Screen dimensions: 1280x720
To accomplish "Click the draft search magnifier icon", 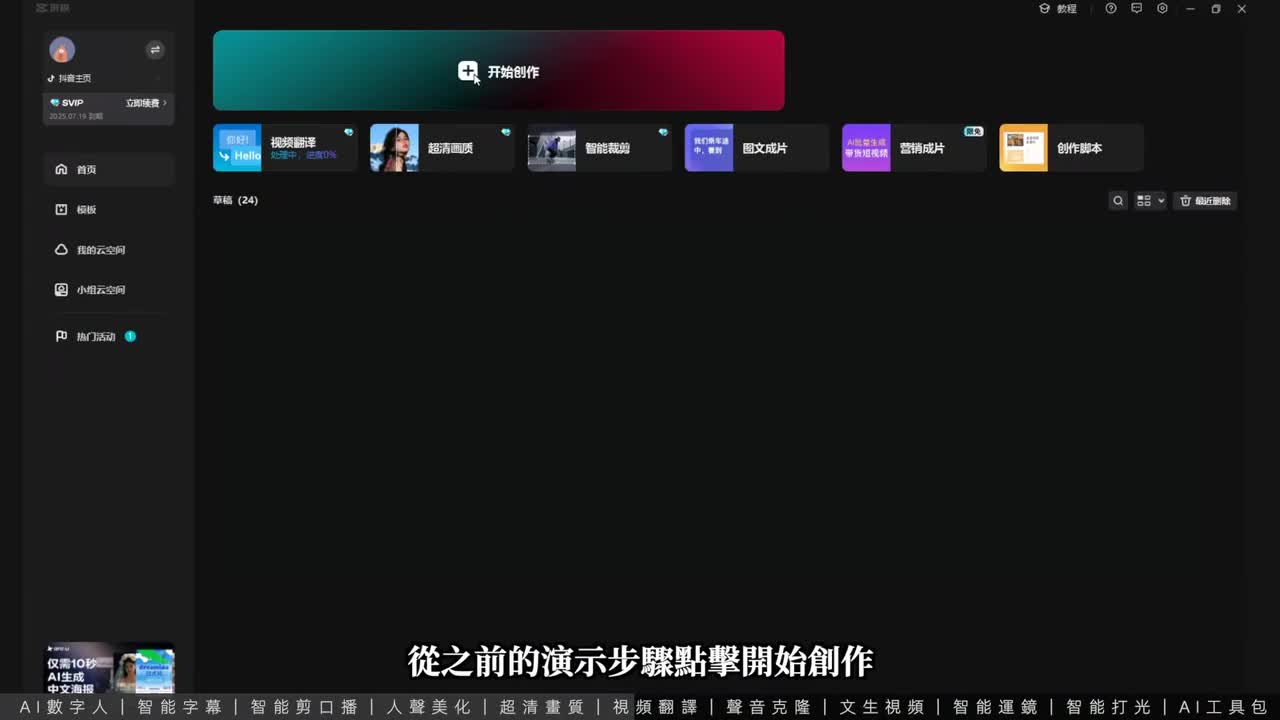I will click(x=1118, y=201).
